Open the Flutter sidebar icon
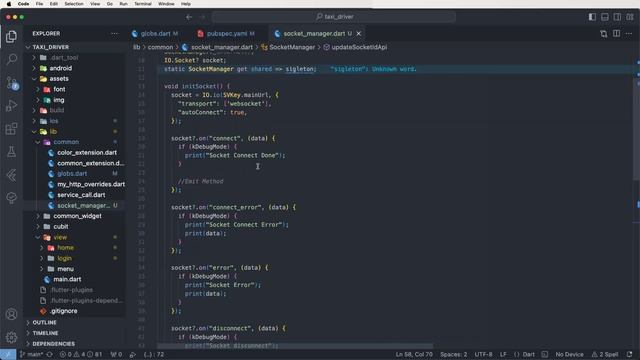 pyautogui.click(x=11, y=175)
